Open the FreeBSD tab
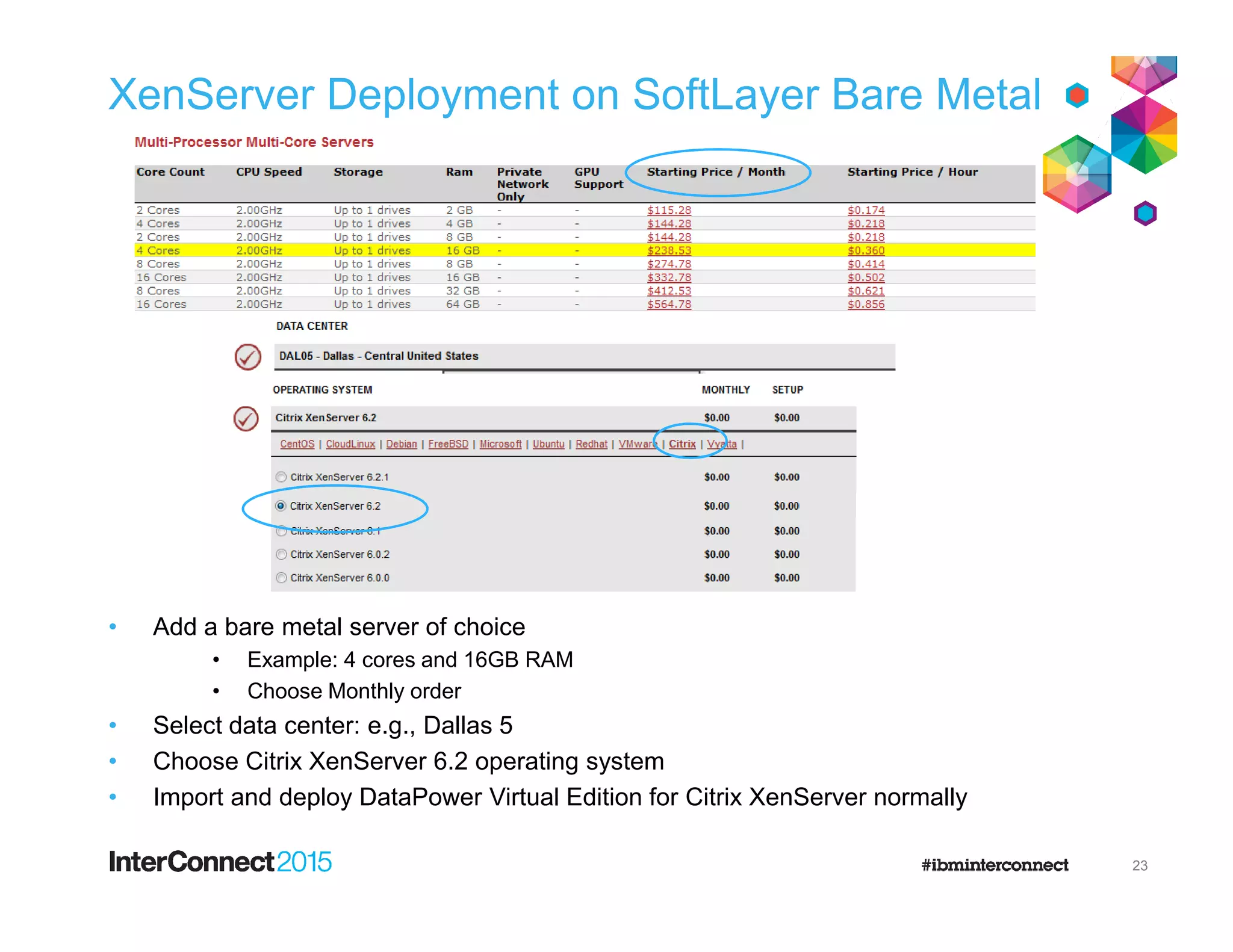This screenshot has width=1233, height=952. (x=449, y=444)
